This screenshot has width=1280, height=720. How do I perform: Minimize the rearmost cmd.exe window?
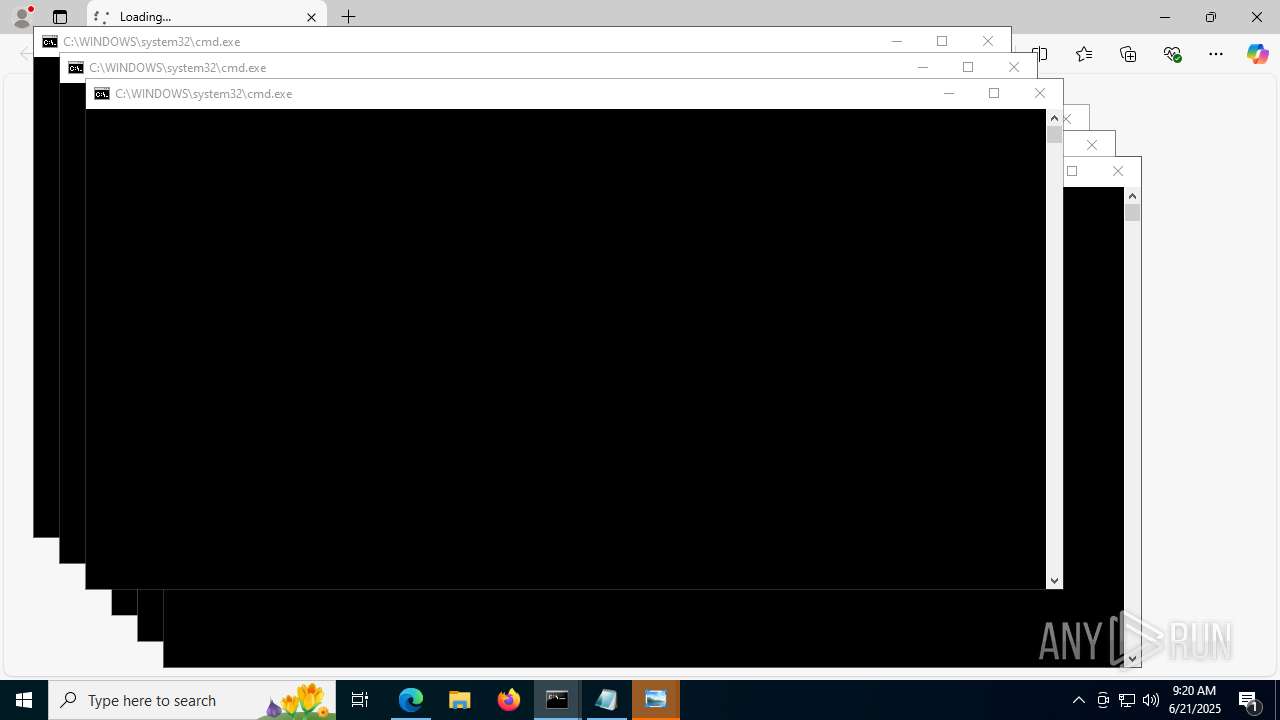(897, 41)
